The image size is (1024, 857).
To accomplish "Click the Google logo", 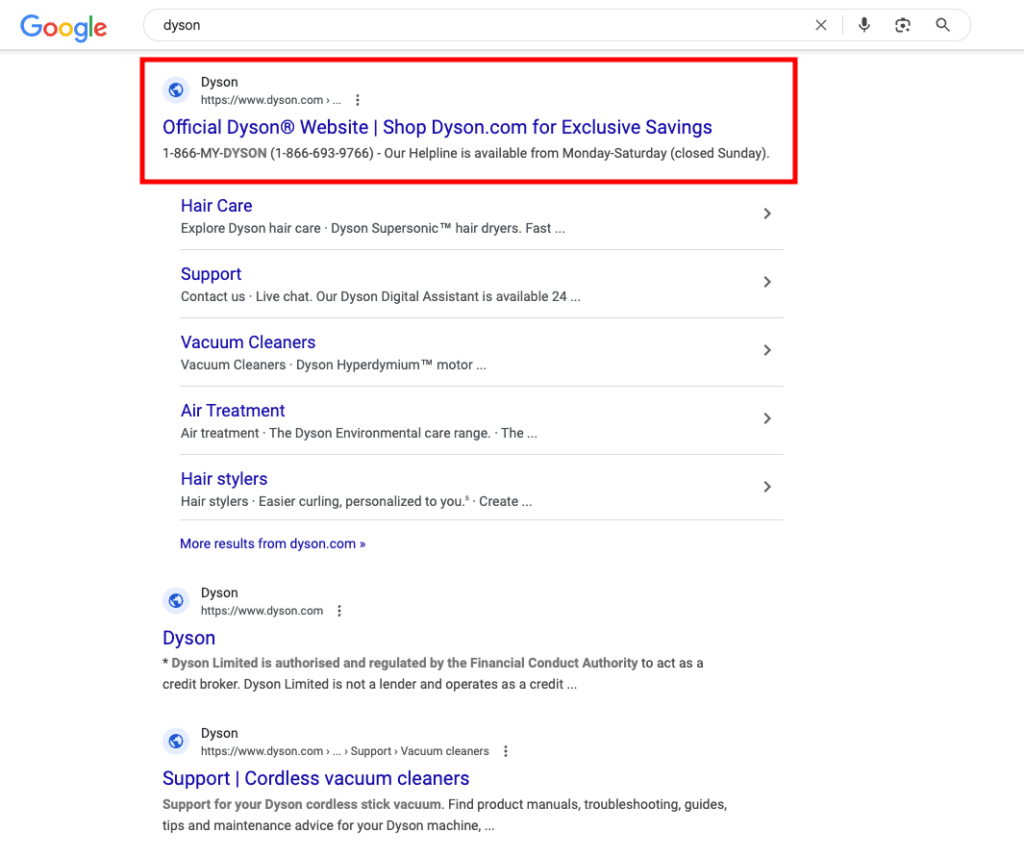I will [63, 28].
